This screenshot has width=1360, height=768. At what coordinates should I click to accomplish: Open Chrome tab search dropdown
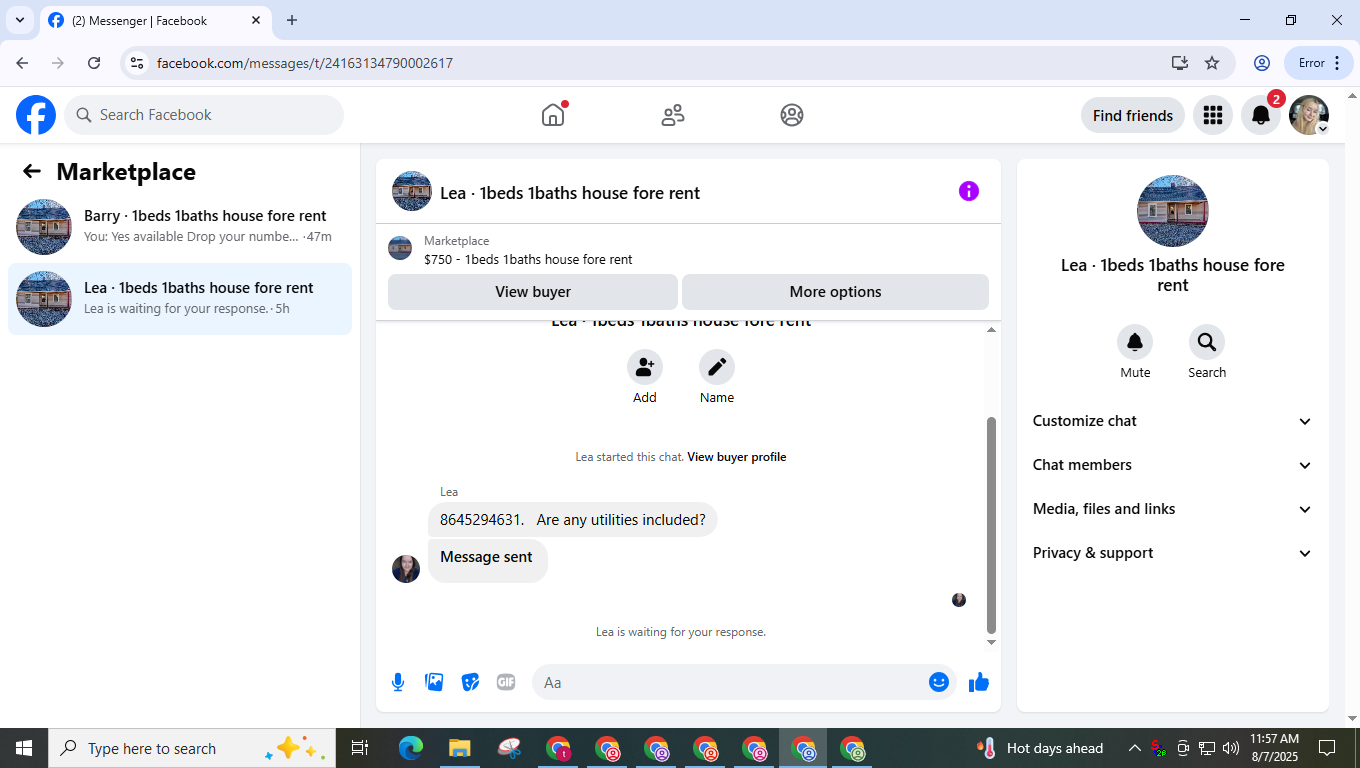tap(19, 20)
